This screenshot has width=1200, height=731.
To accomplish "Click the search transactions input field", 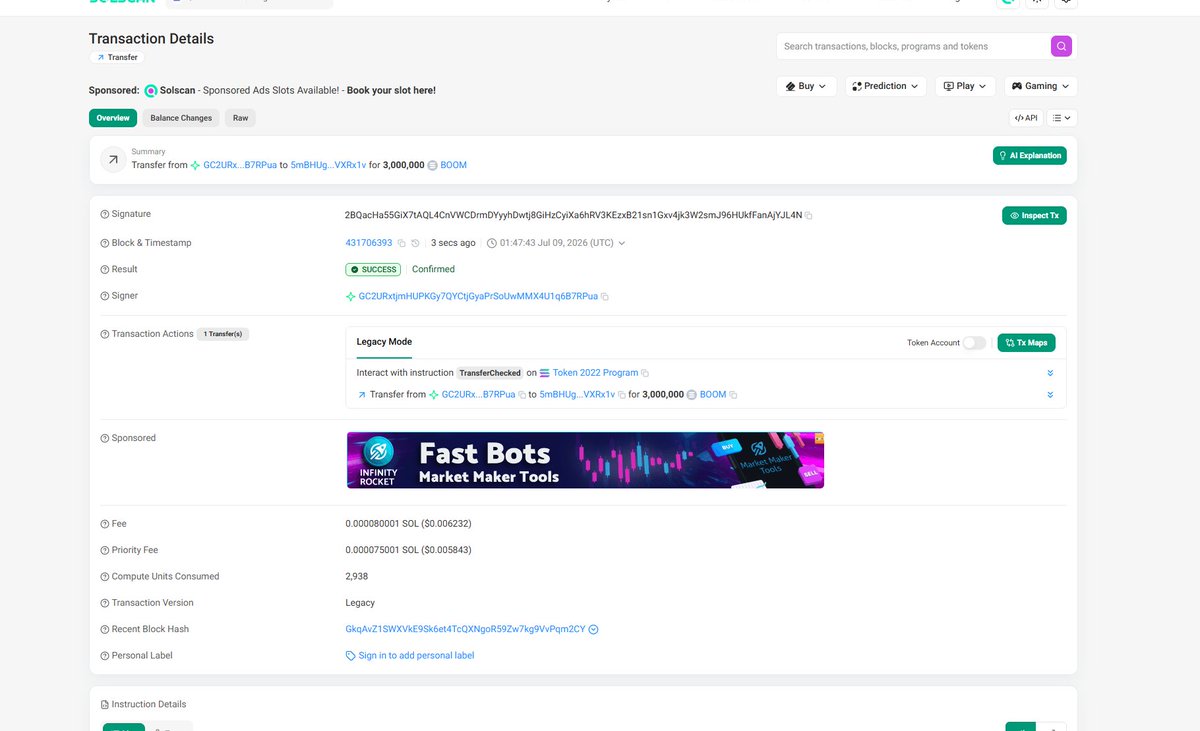I will (x=913, y=46).
